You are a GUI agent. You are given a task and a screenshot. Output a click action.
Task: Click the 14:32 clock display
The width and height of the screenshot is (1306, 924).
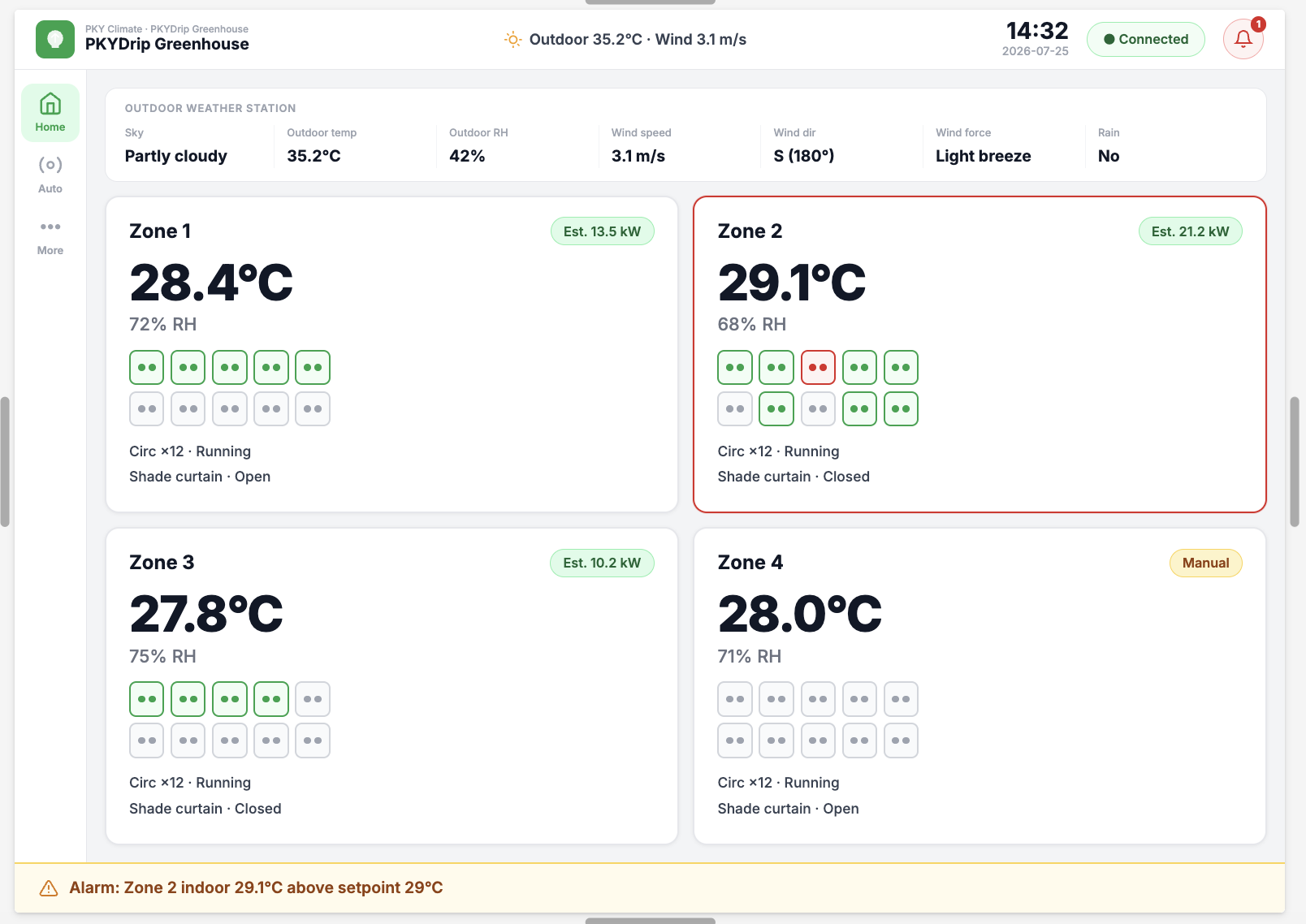[1037, 31]
